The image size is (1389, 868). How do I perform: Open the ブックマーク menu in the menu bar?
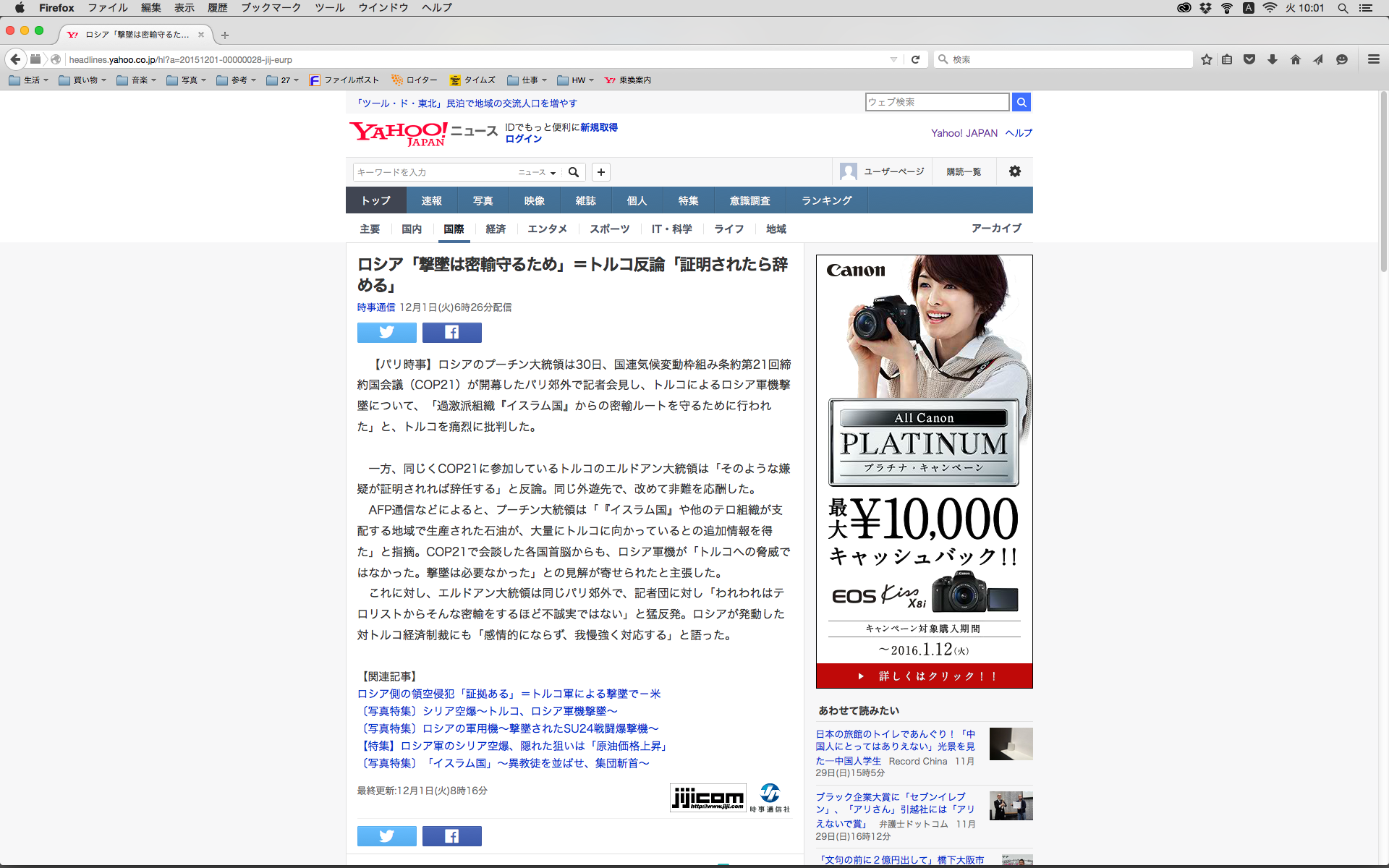tap(271, 8)
